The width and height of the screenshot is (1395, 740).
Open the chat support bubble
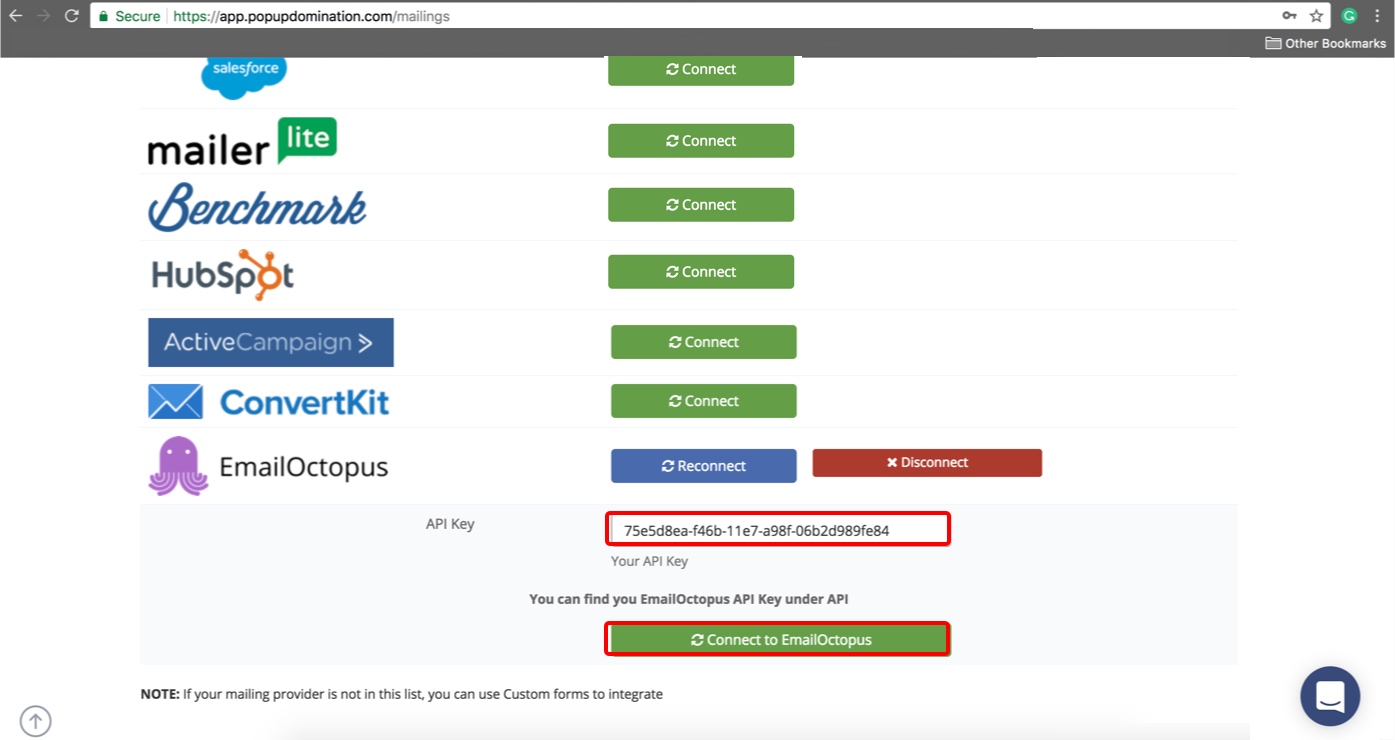coord(1330,696)
